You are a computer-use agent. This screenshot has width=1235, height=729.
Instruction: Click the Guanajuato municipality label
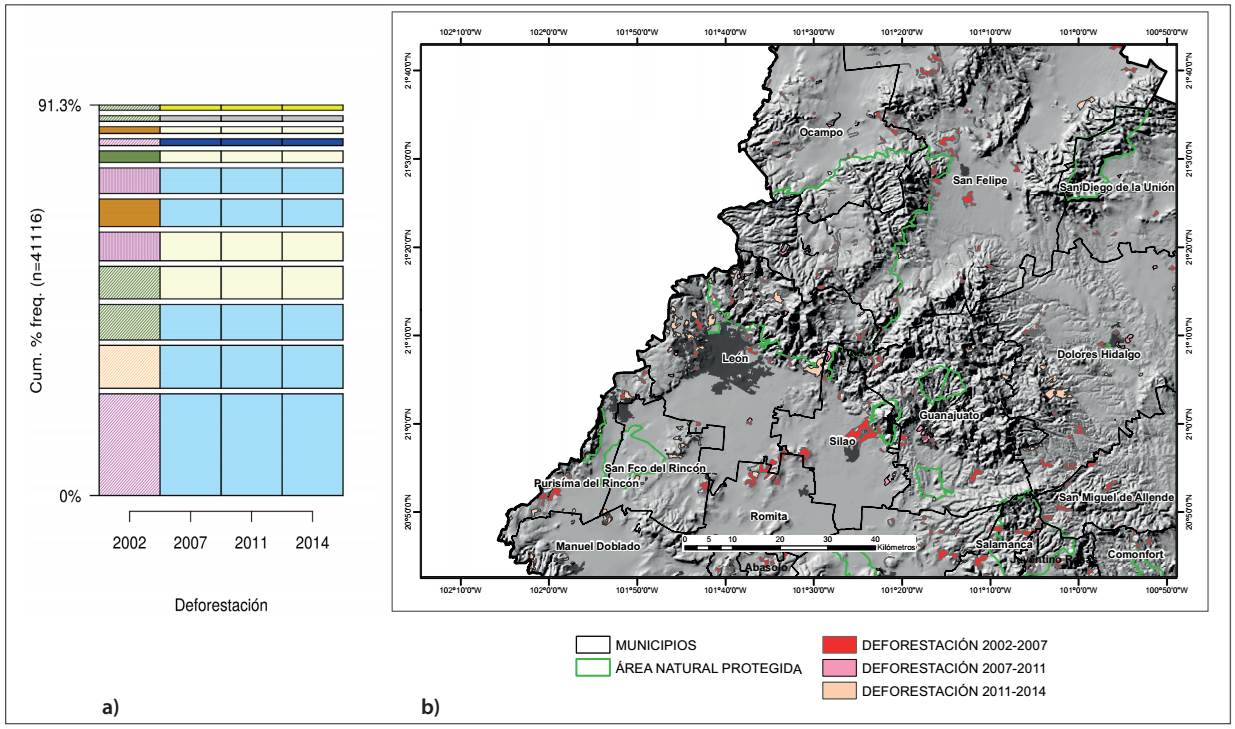click(950, 413)
